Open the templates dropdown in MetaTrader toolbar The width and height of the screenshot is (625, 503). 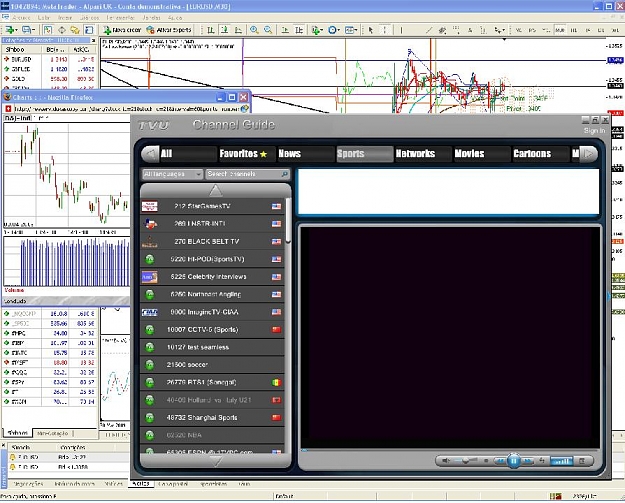(351, 30)
